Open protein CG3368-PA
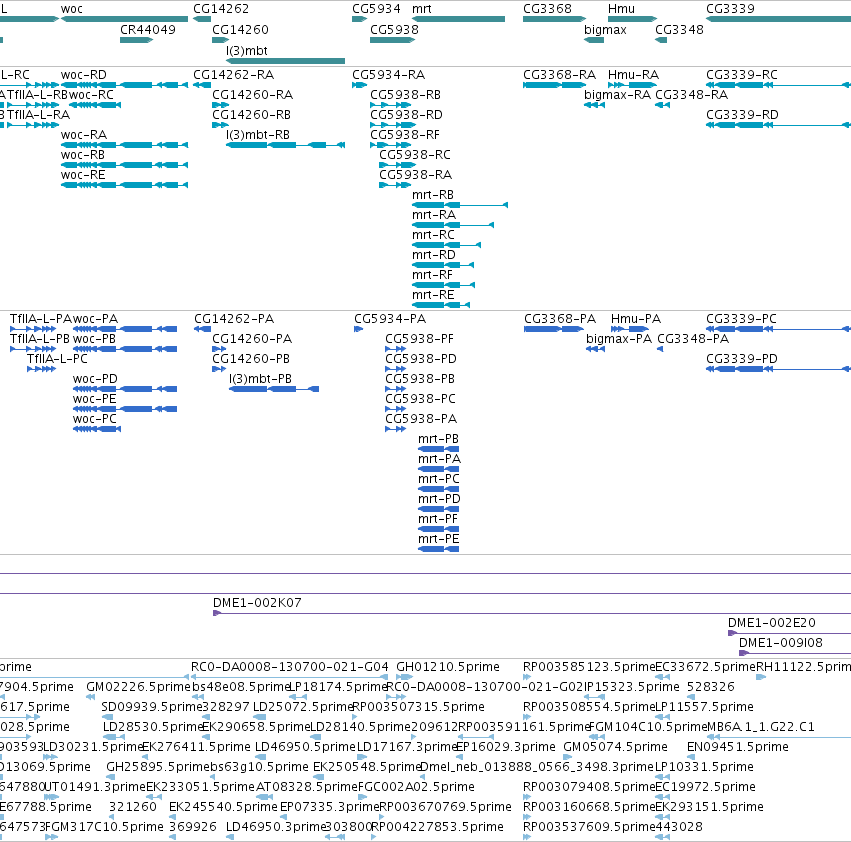Image resolution: width=851 pixels, height=842 pixels. pos(560,319)
